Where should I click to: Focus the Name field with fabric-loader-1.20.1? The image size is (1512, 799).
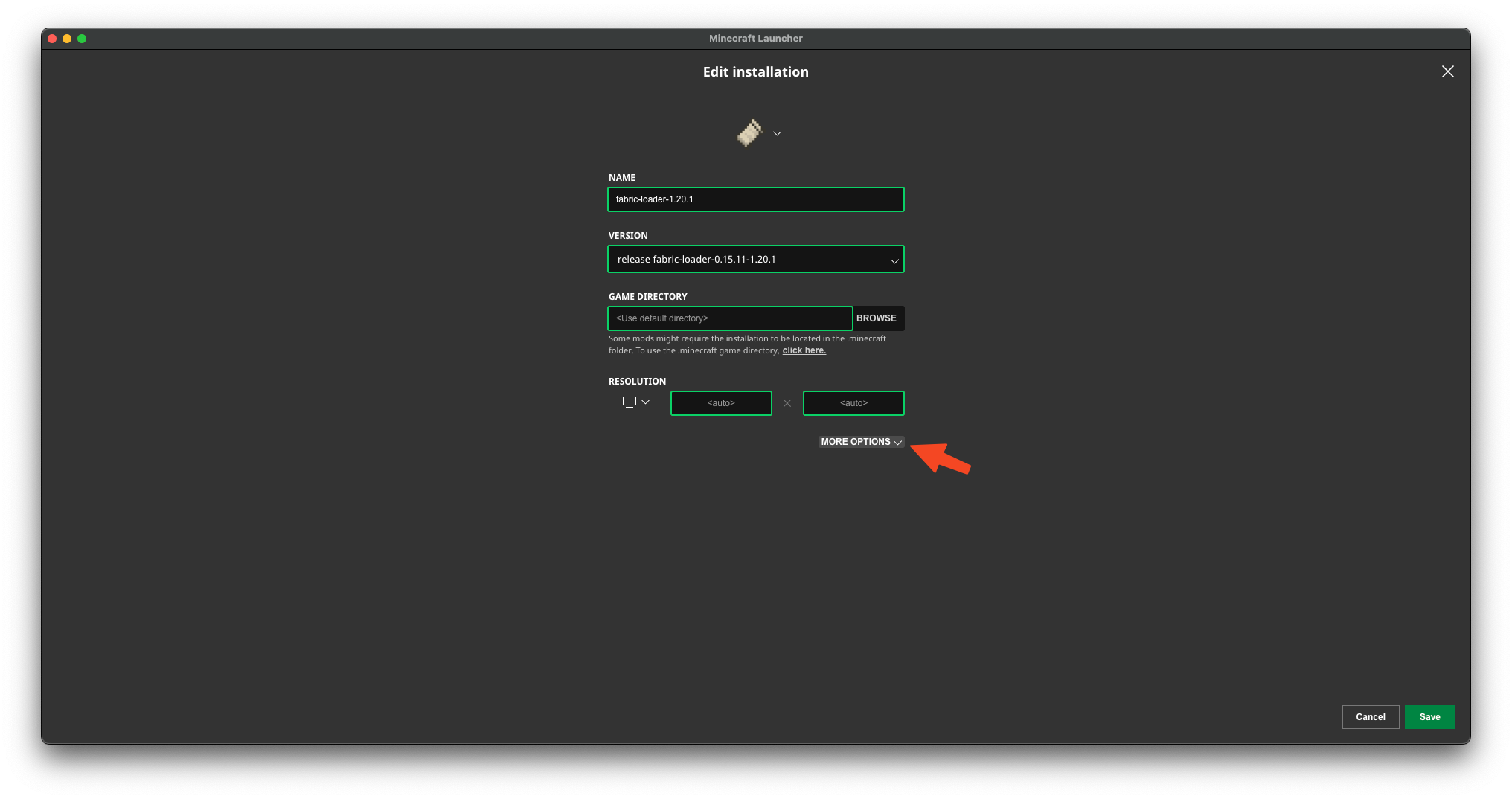[x=755, y=199]
